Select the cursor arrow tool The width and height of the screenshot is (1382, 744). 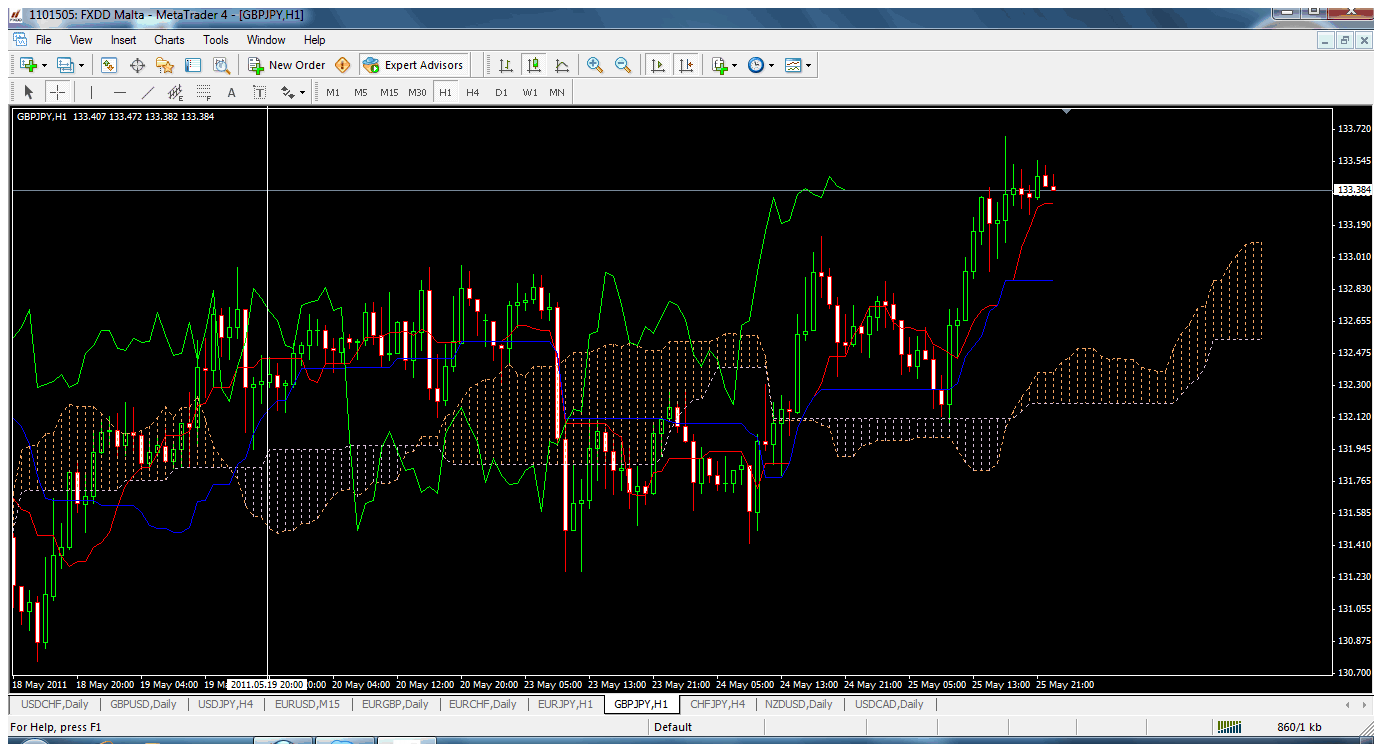(29, 92)
